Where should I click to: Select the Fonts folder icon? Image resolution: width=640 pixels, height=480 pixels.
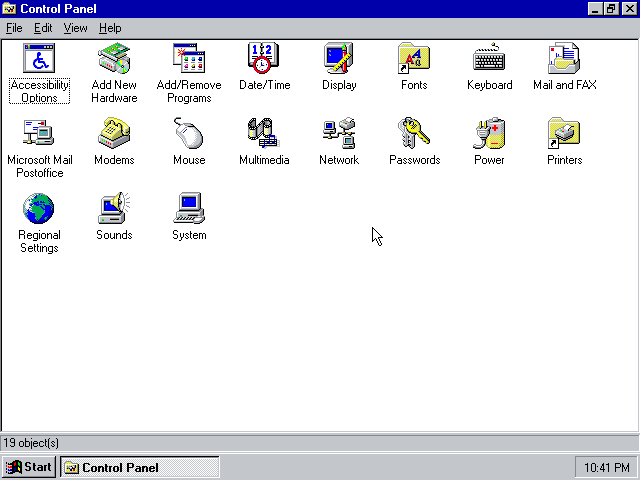click(414, 58)
